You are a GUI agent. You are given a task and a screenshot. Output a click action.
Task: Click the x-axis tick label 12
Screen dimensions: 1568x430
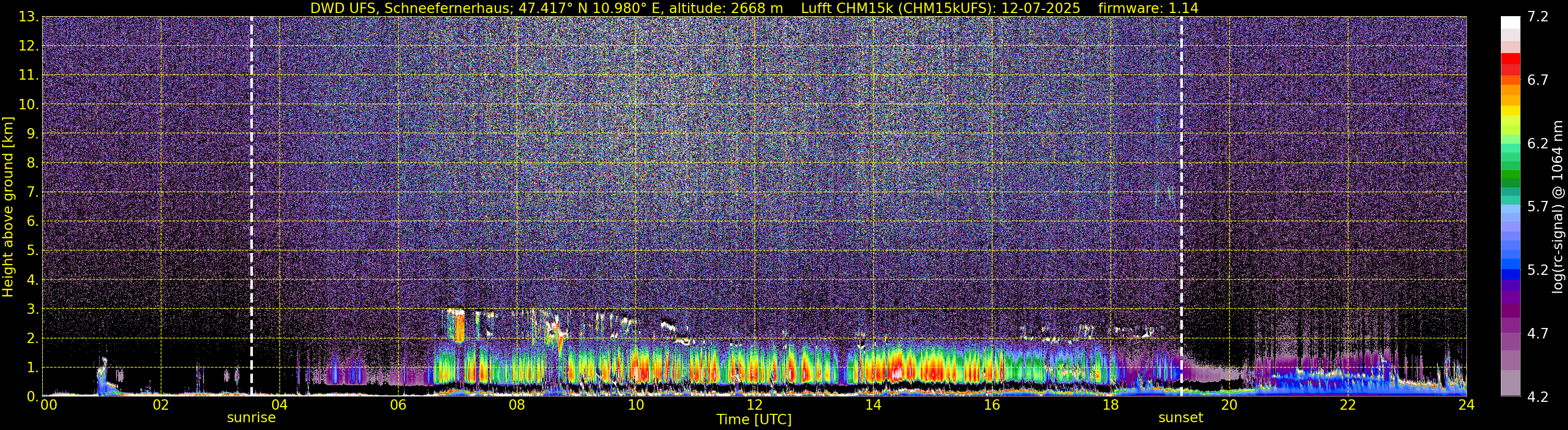[x=754, y=405]
